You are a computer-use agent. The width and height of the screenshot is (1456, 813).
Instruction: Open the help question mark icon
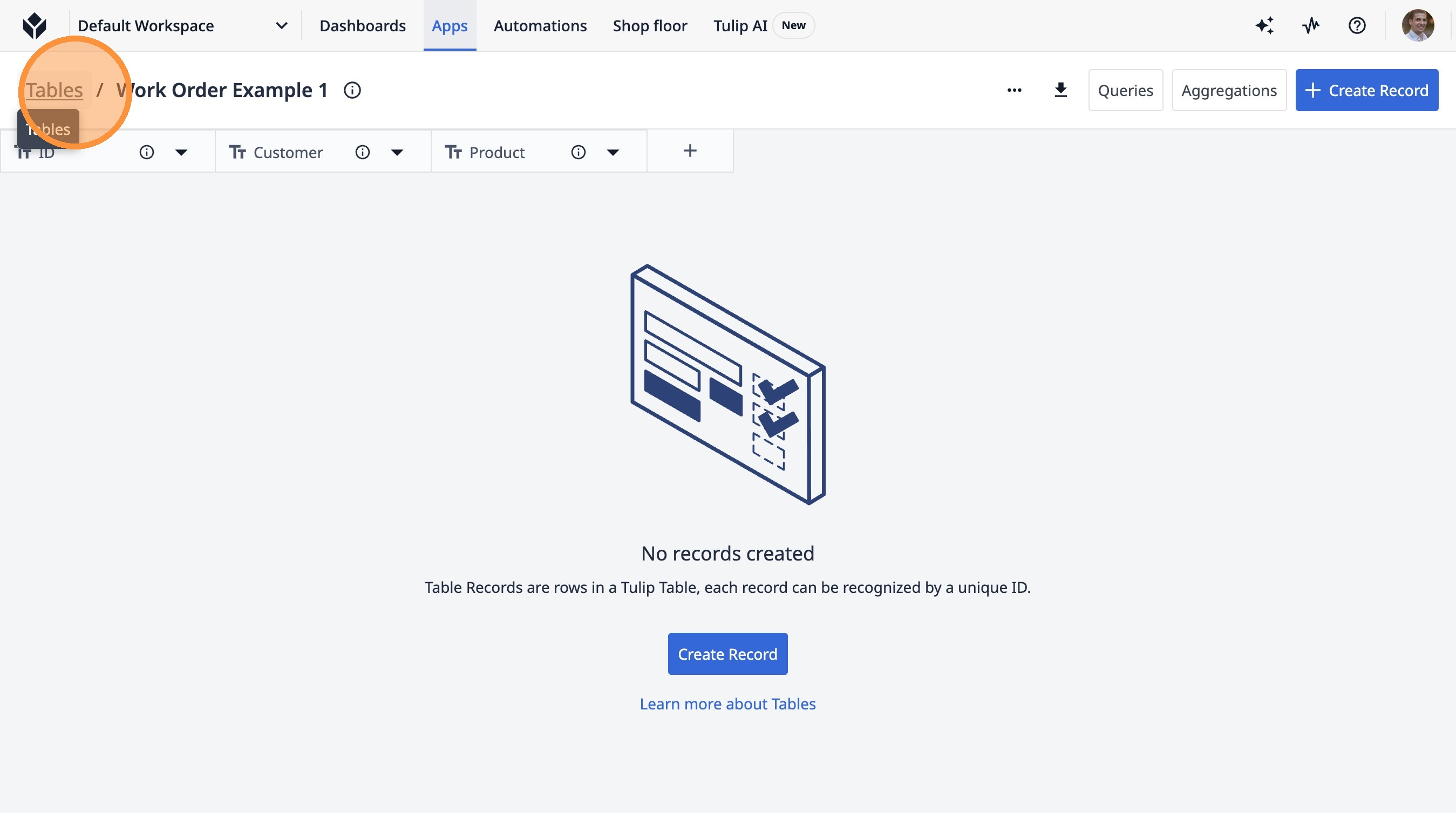(1357, 26)
